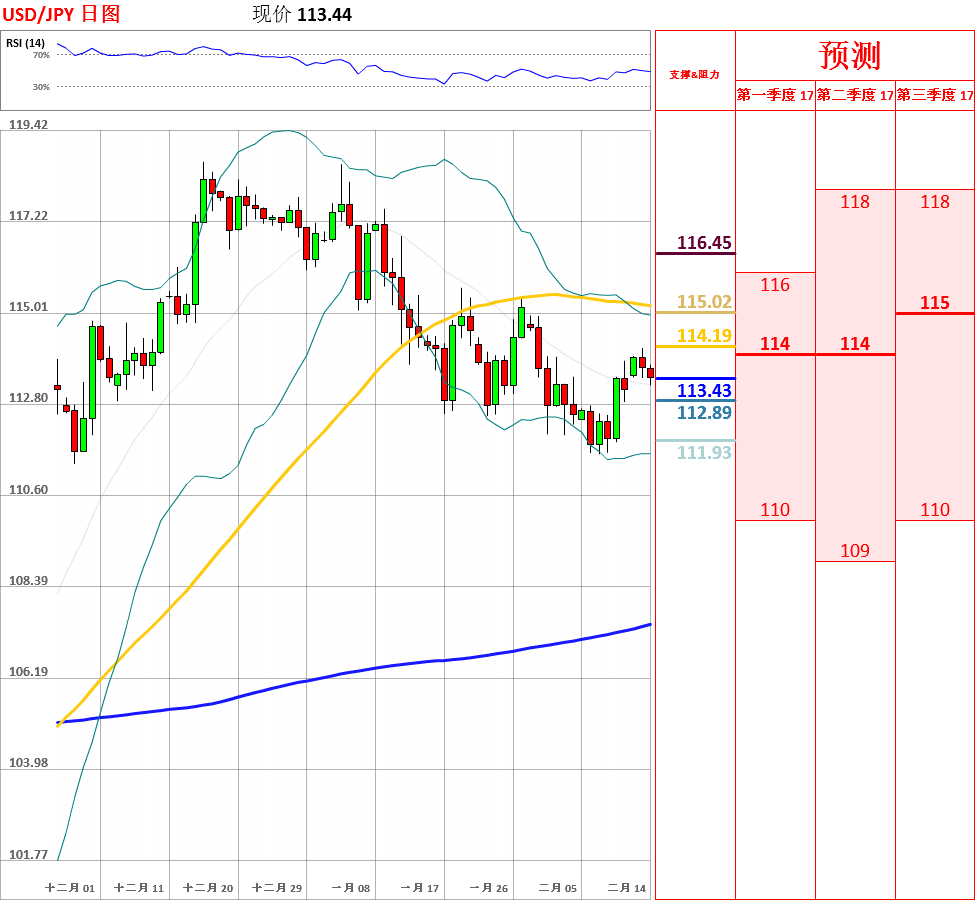Screen dimensions: 975x900
Task: Click the 117.22 price axis label
Action: tap(28, 216)
